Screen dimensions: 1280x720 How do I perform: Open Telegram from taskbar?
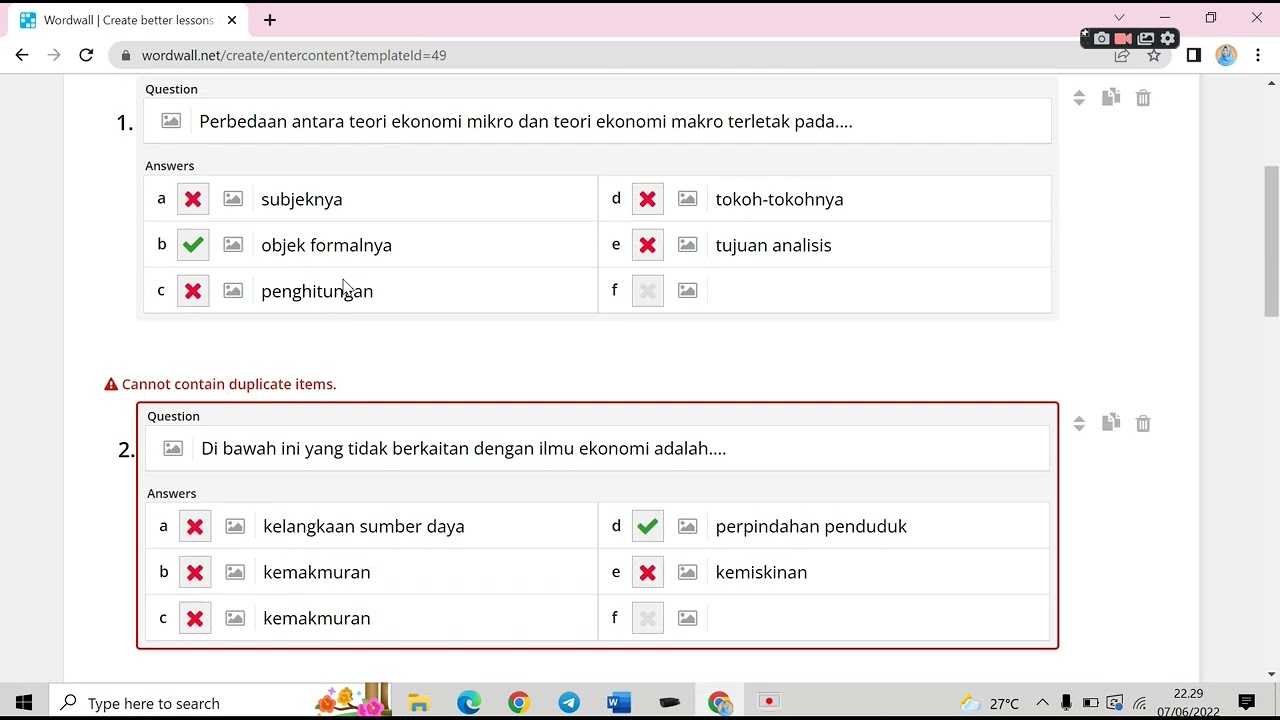point(569,703)
